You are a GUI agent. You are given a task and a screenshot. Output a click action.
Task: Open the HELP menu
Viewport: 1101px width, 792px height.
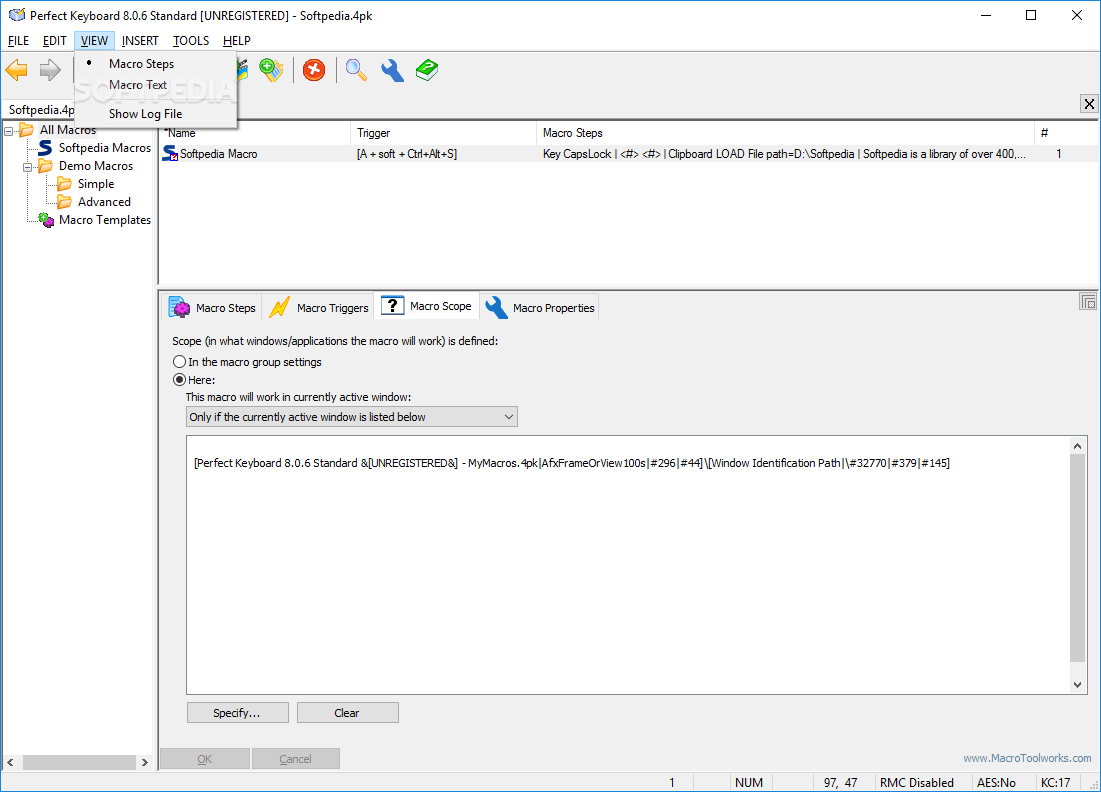coord(237,41)
